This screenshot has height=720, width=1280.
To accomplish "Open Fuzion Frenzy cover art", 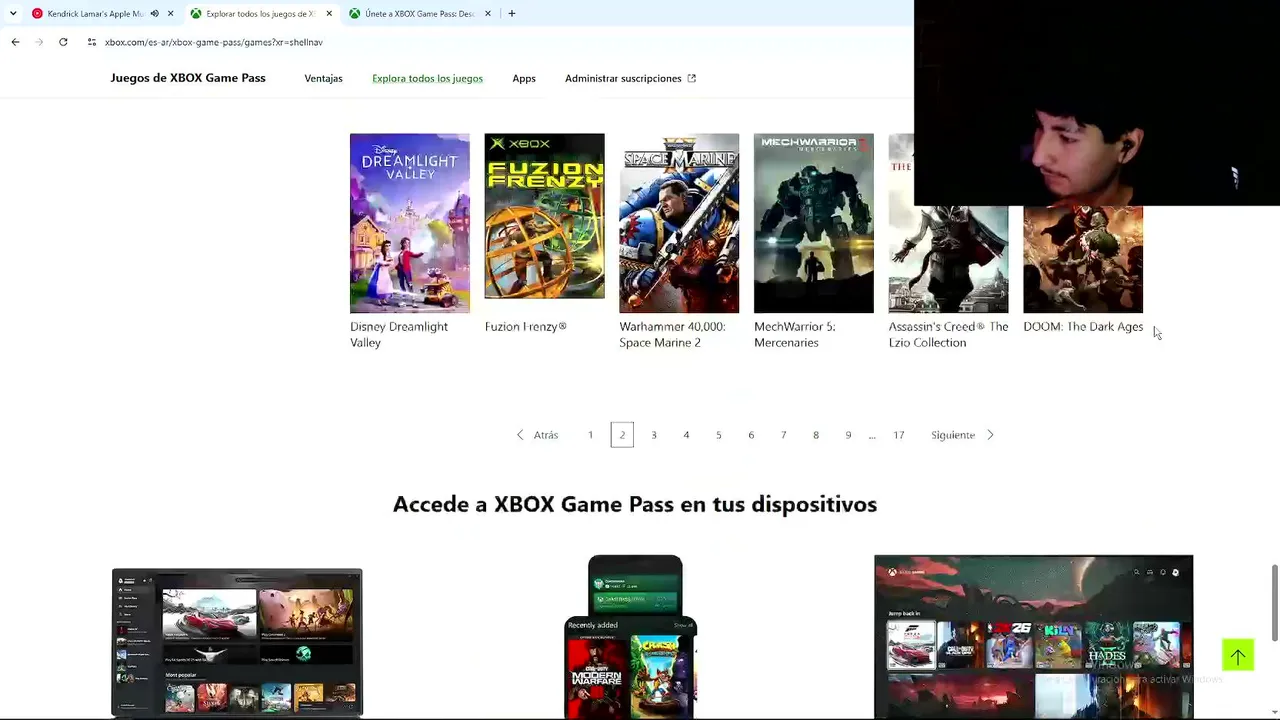I will (544, 216).
